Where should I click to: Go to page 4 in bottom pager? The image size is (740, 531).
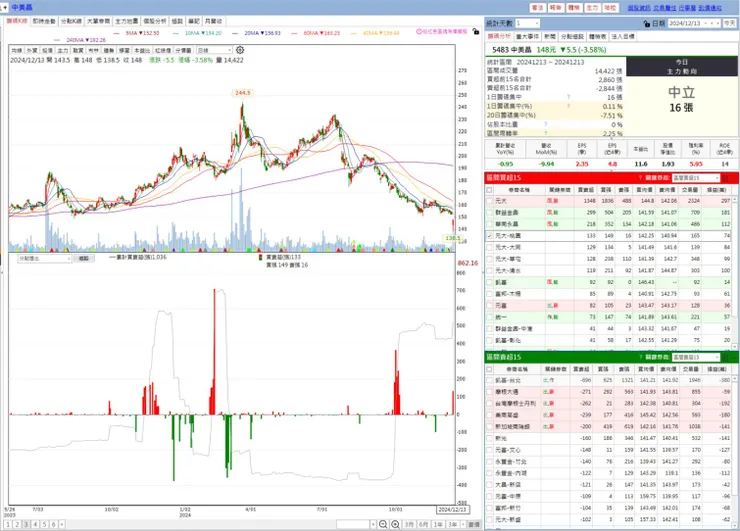coord(35,524)
